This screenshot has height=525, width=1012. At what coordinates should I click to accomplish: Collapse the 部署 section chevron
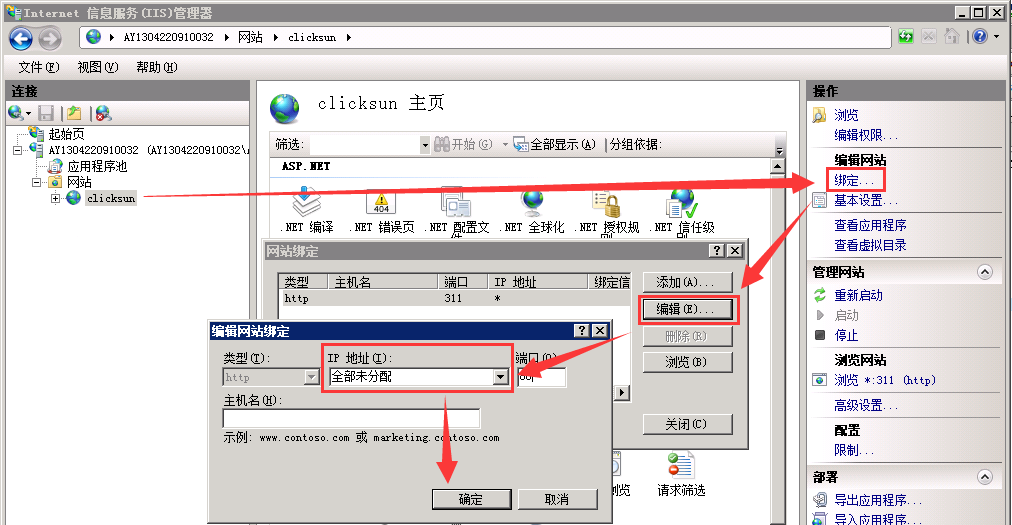pos(984,477)
